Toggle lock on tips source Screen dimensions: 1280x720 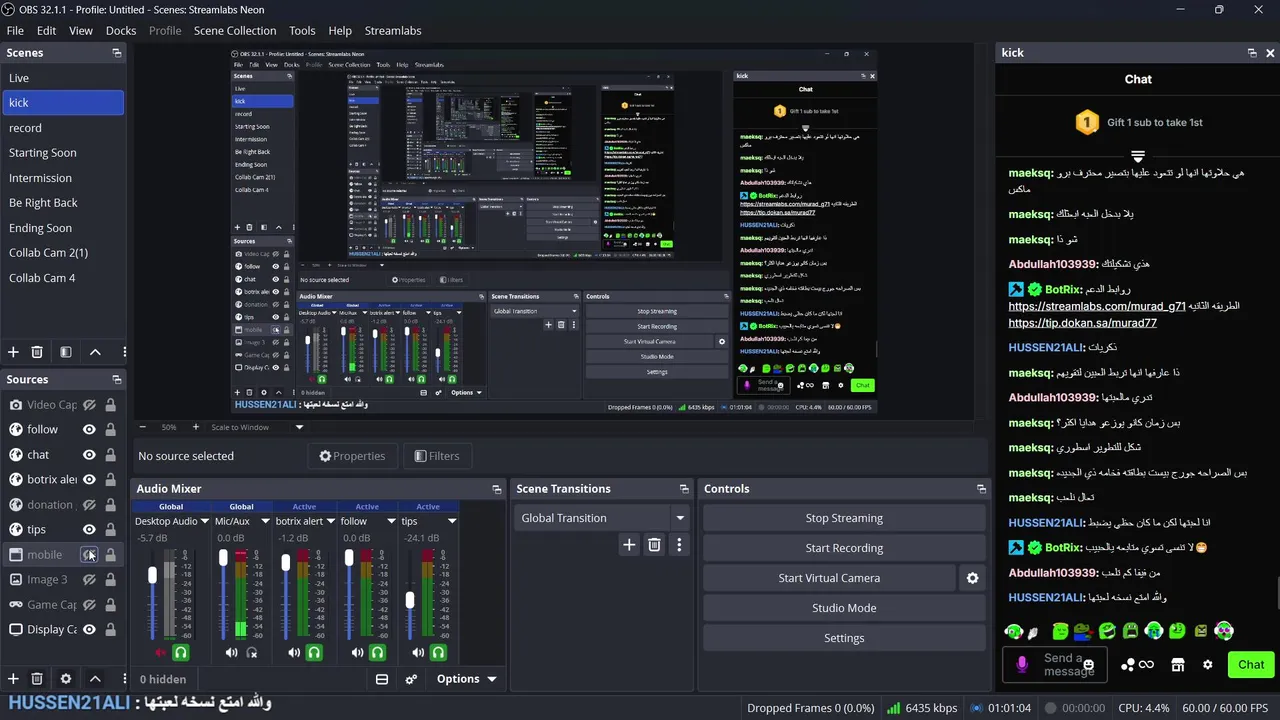[110, 530]
